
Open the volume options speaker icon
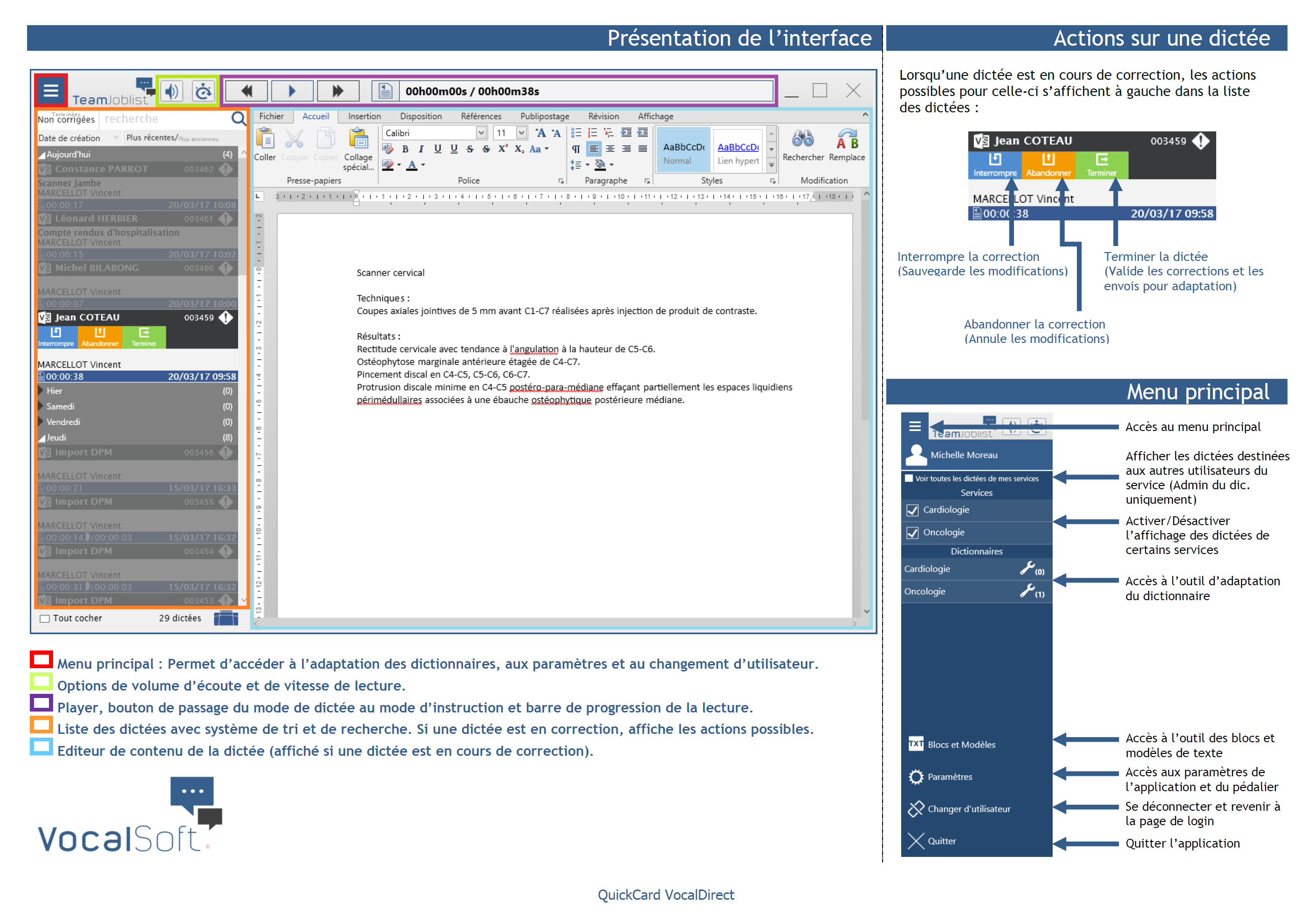tap(172, 90)
